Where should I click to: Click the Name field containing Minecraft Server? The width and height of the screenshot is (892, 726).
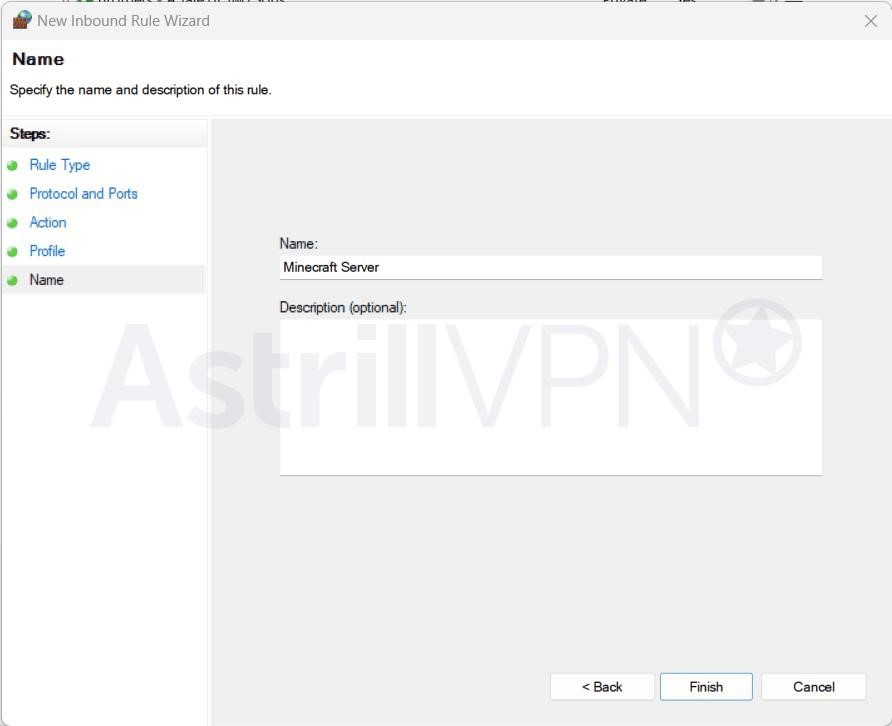pyautogui.click(x=550, y=267)
